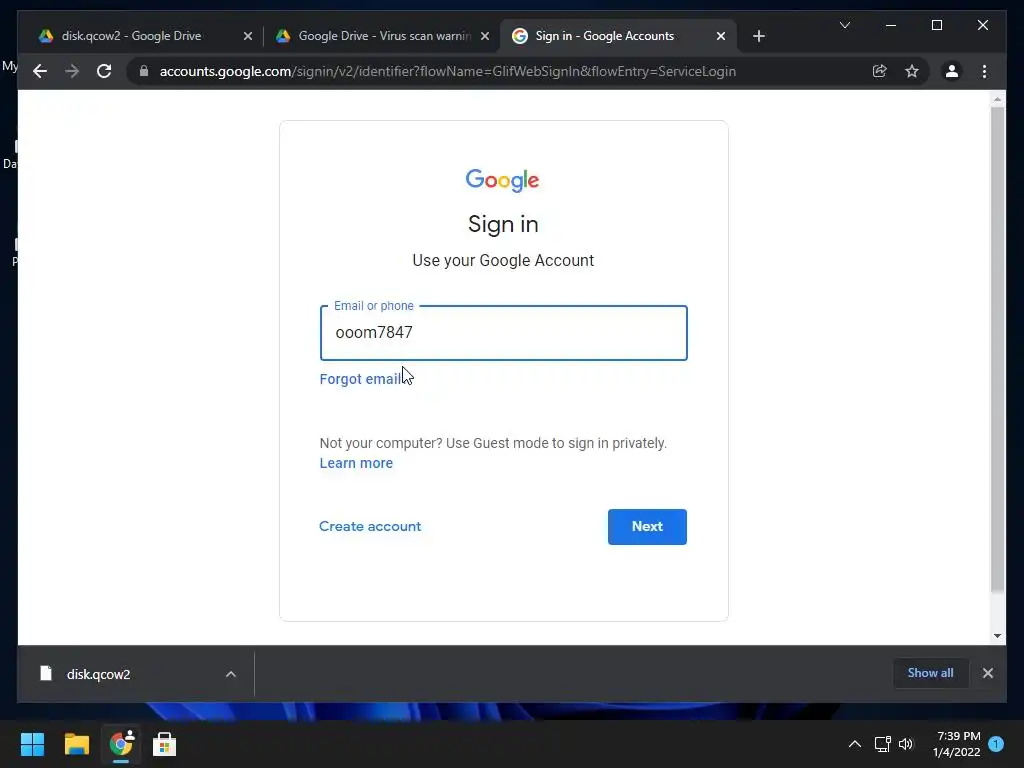Click the address bar URL
The width and height of the screenshot is (1024, 768).
(447, 71)
